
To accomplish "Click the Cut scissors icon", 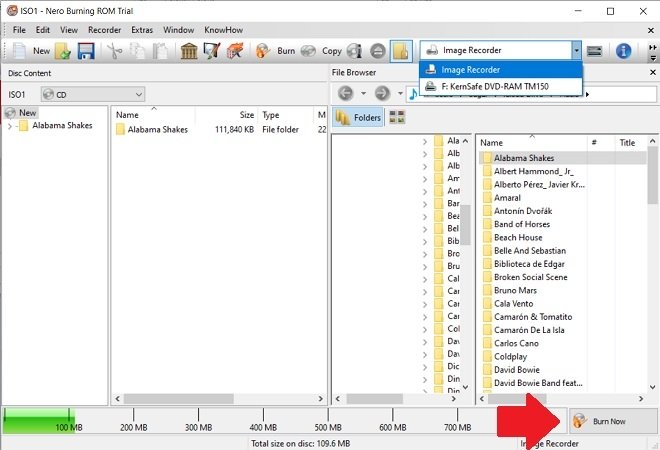I will (x=114, y=51).
